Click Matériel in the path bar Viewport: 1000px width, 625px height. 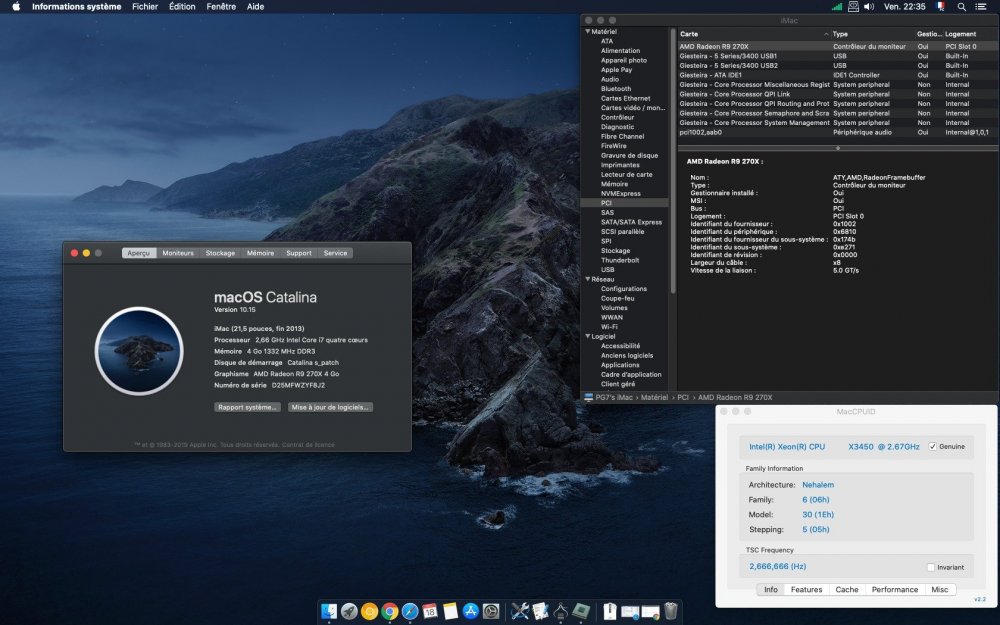pyautogui.click(x=654, y=397)
